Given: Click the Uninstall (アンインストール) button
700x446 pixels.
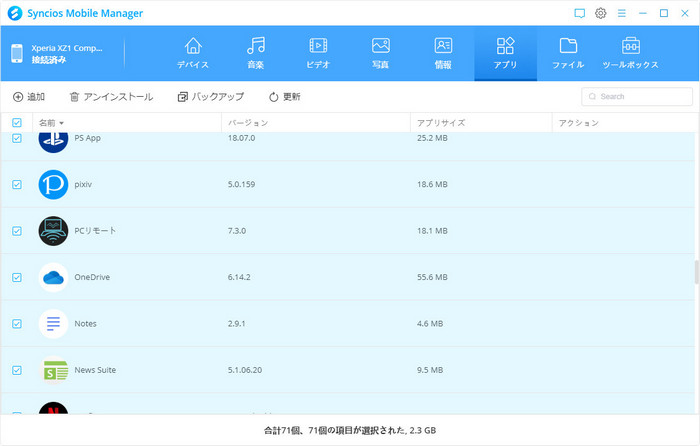Looking at the screenshot, I should click(x=111, y=97).
